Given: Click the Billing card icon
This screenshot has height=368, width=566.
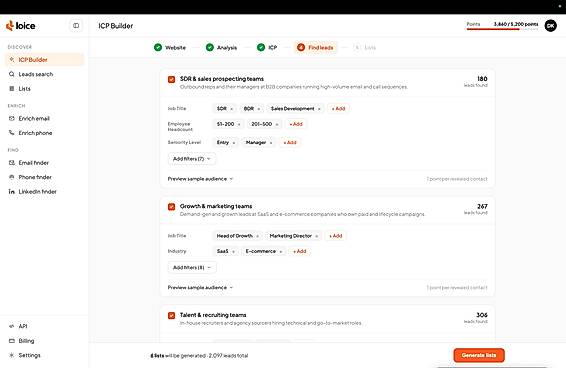Looking at the screenshot, I should click(12, 341).
